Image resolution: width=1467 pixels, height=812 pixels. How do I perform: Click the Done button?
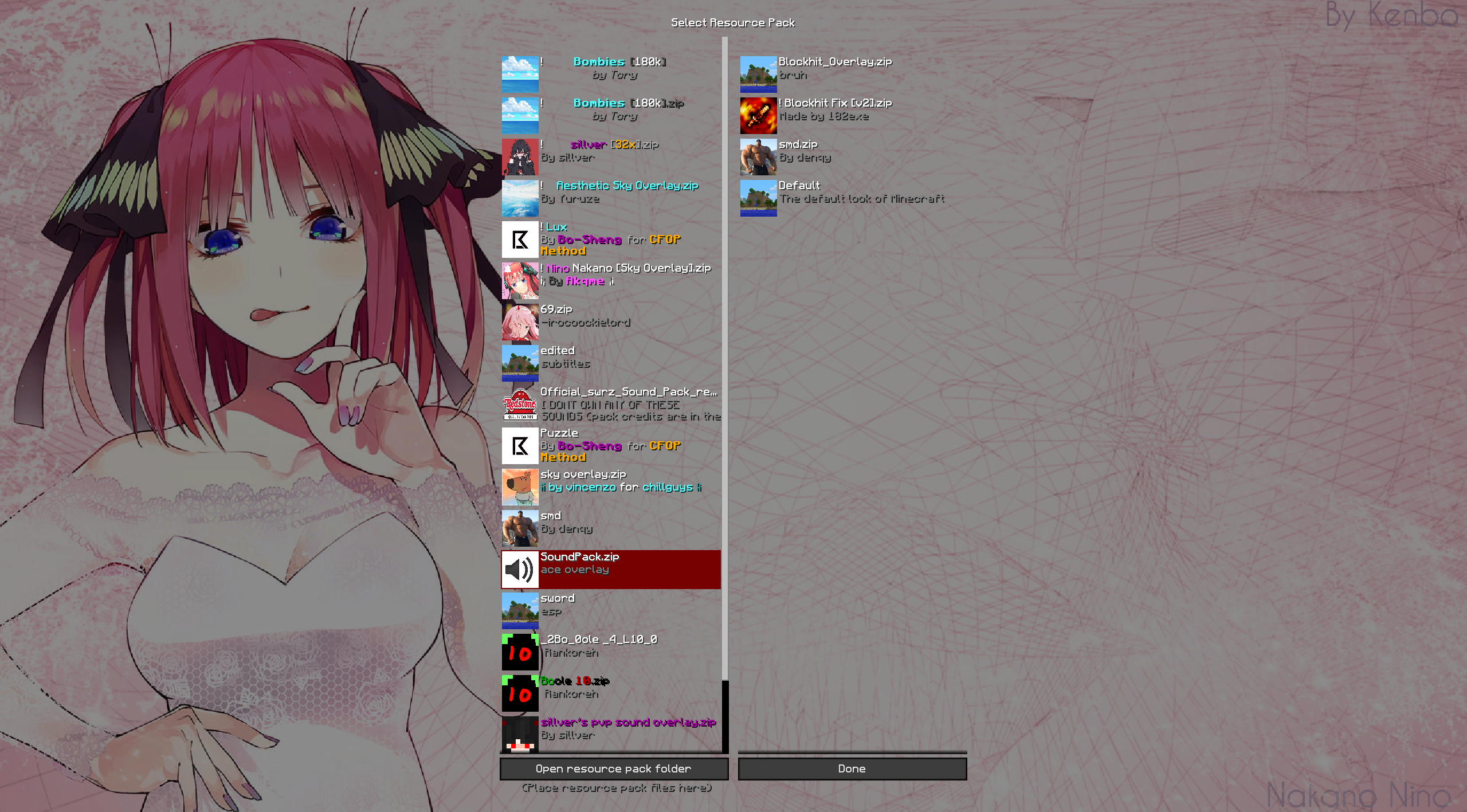click(x=852, y=768)
